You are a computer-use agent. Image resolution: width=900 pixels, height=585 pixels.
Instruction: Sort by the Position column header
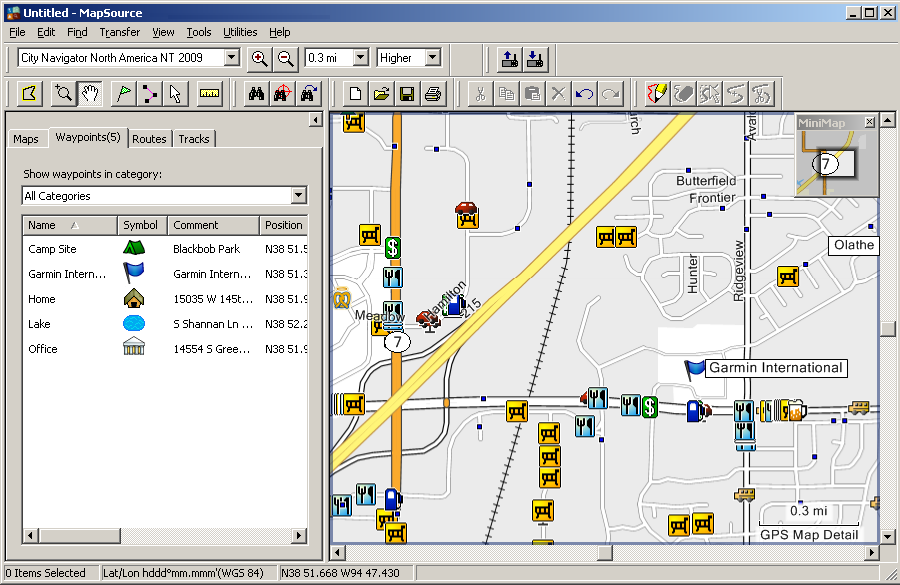[284, 225]
